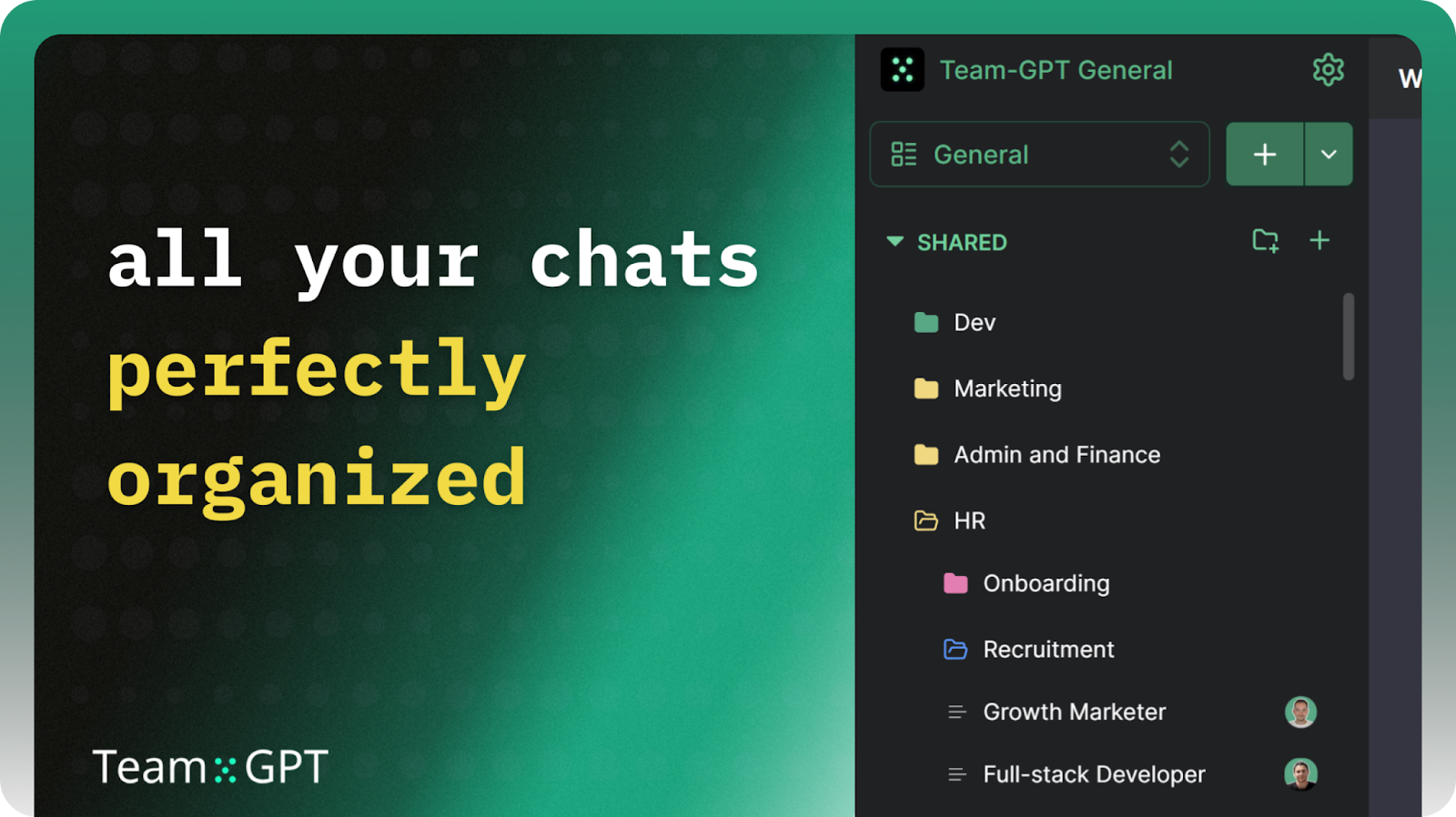
Task: Add a new shared chat with the plus icon
Action: point(1319,240)
